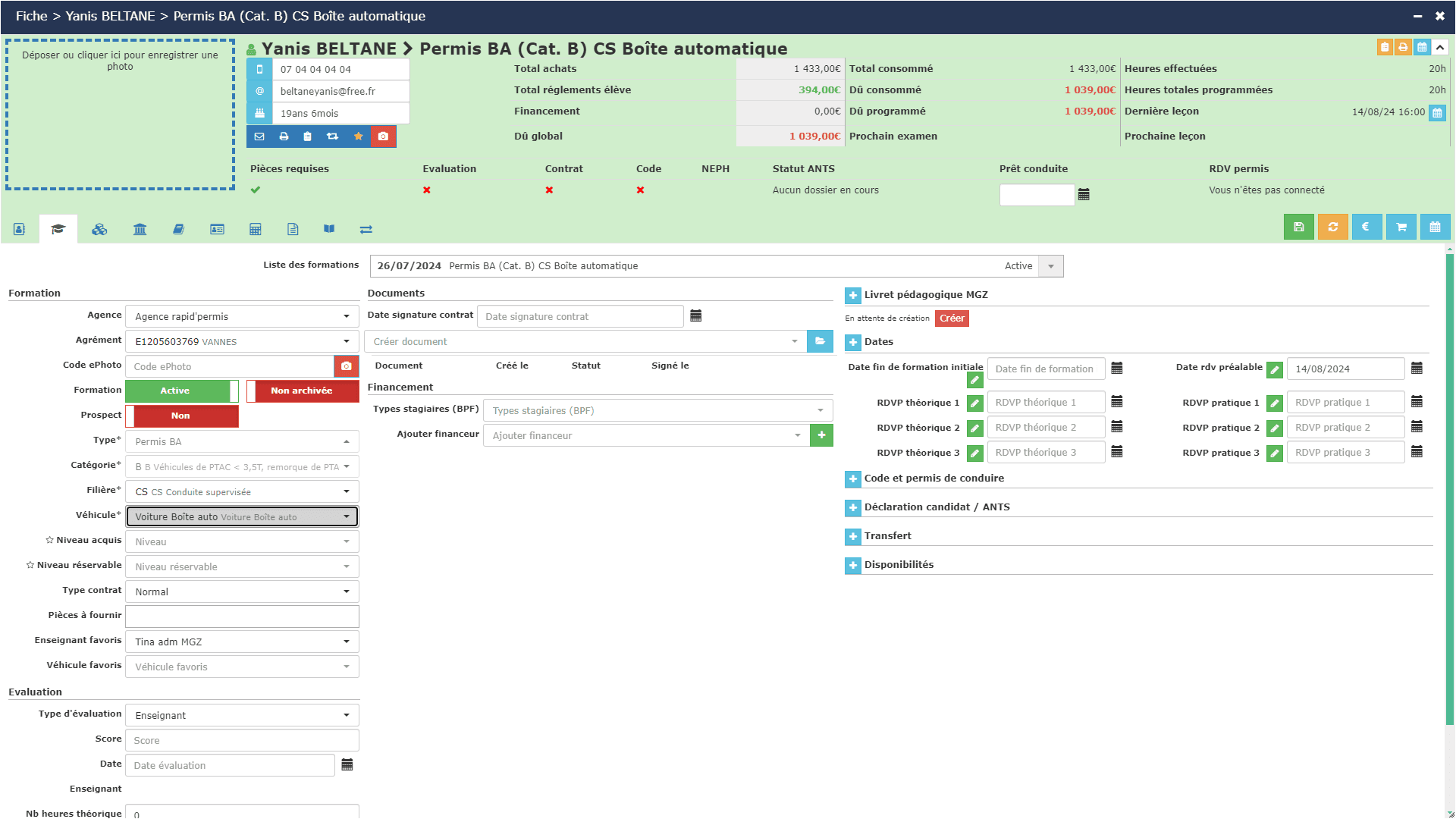
Task: Click the email field beltaneyanis@free.fr
Action: pos(342,91)
